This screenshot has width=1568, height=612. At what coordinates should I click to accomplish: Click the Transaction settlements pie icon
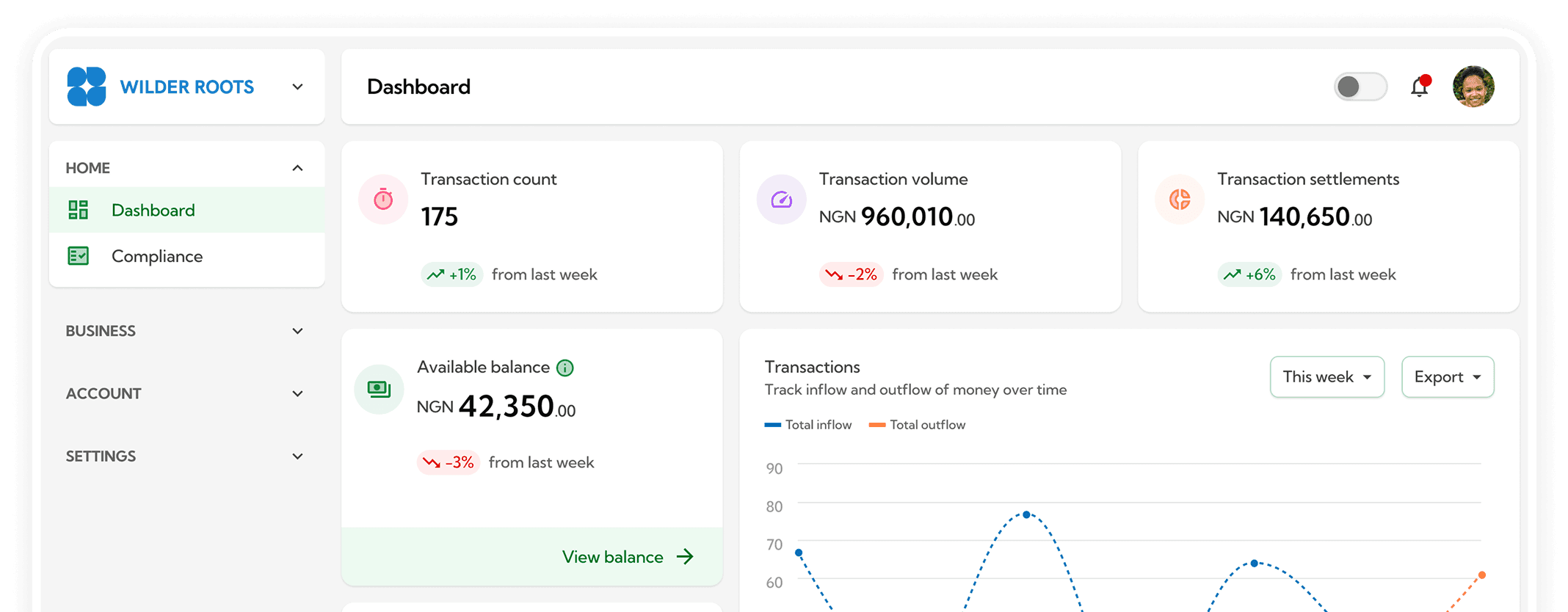[x=1180, y=199]
